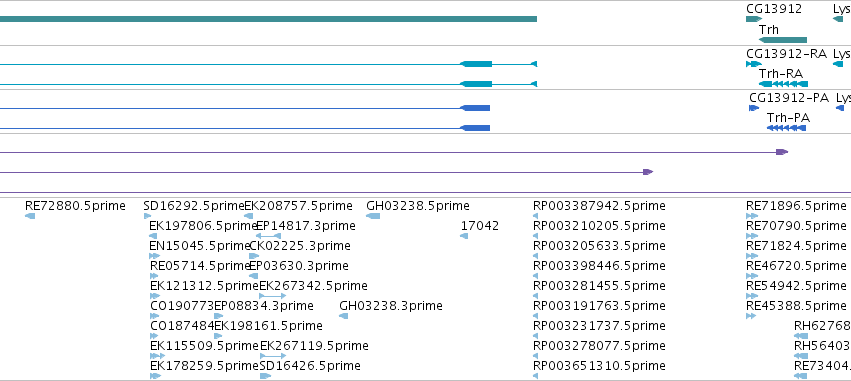Open RP003387942.5prime label
This screenshot has height=381, width=851.
599,206
